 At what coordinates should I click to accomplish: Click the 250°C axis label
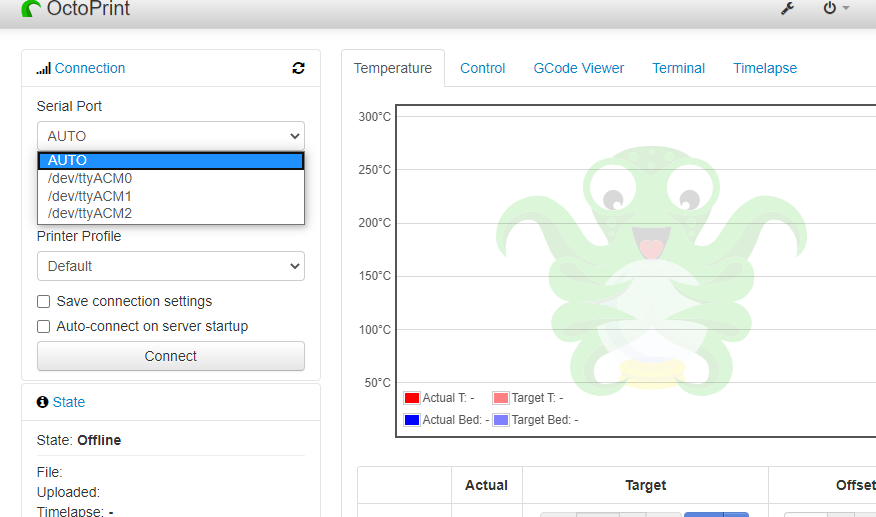pyautogui.click(x=375, y=170)
